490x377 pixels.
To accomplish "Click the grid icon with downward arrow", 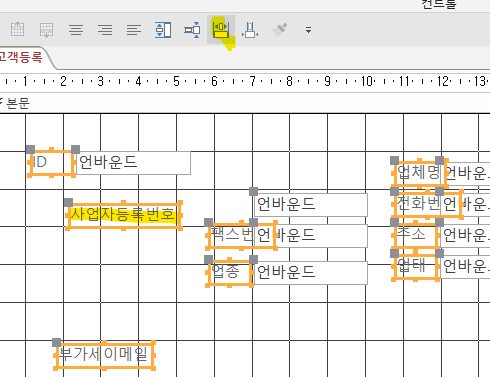I will click(x=46, y=30).
